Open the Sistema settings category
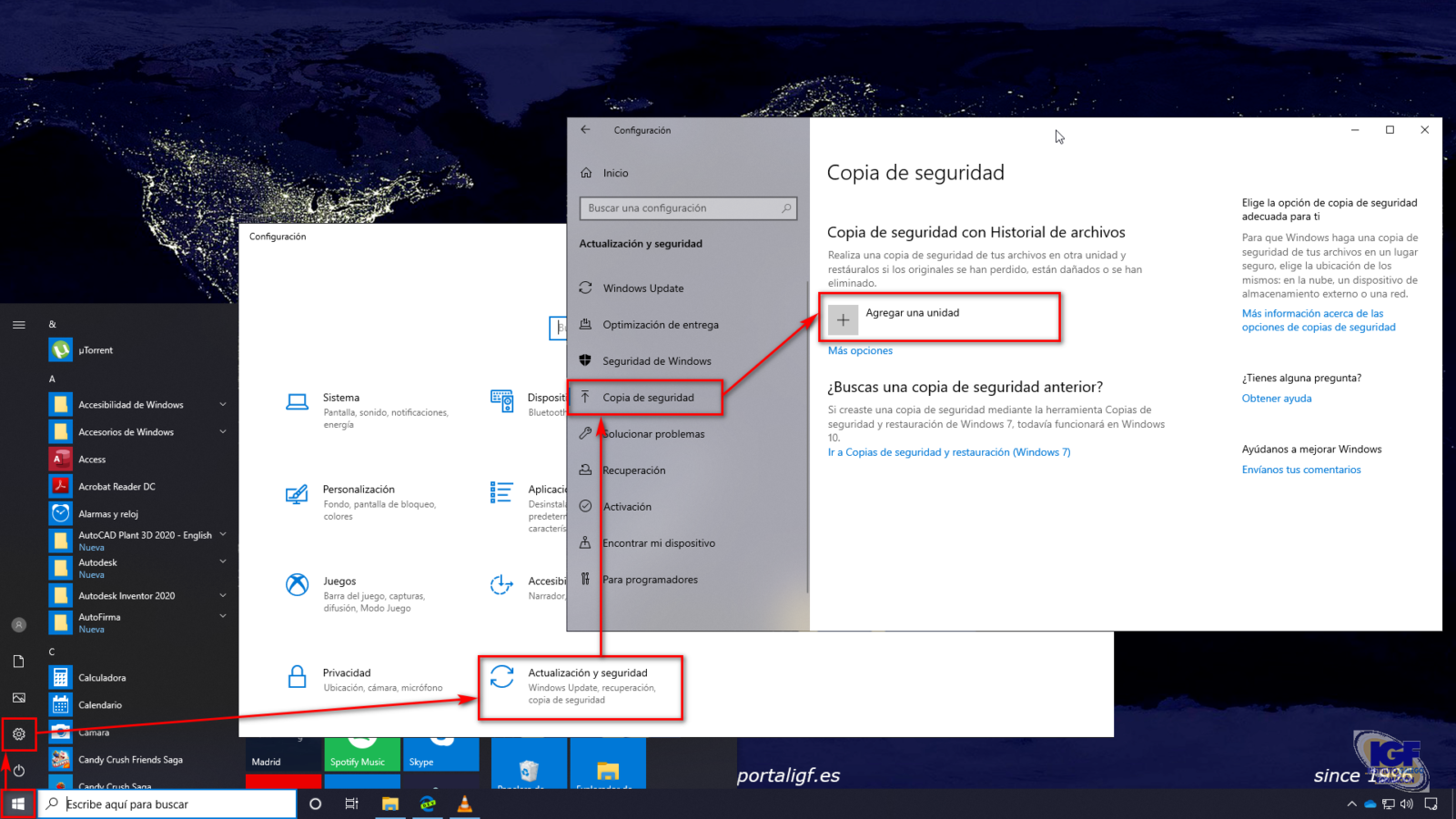Viewport: 1456px width, 819px height. click(341, 399)
